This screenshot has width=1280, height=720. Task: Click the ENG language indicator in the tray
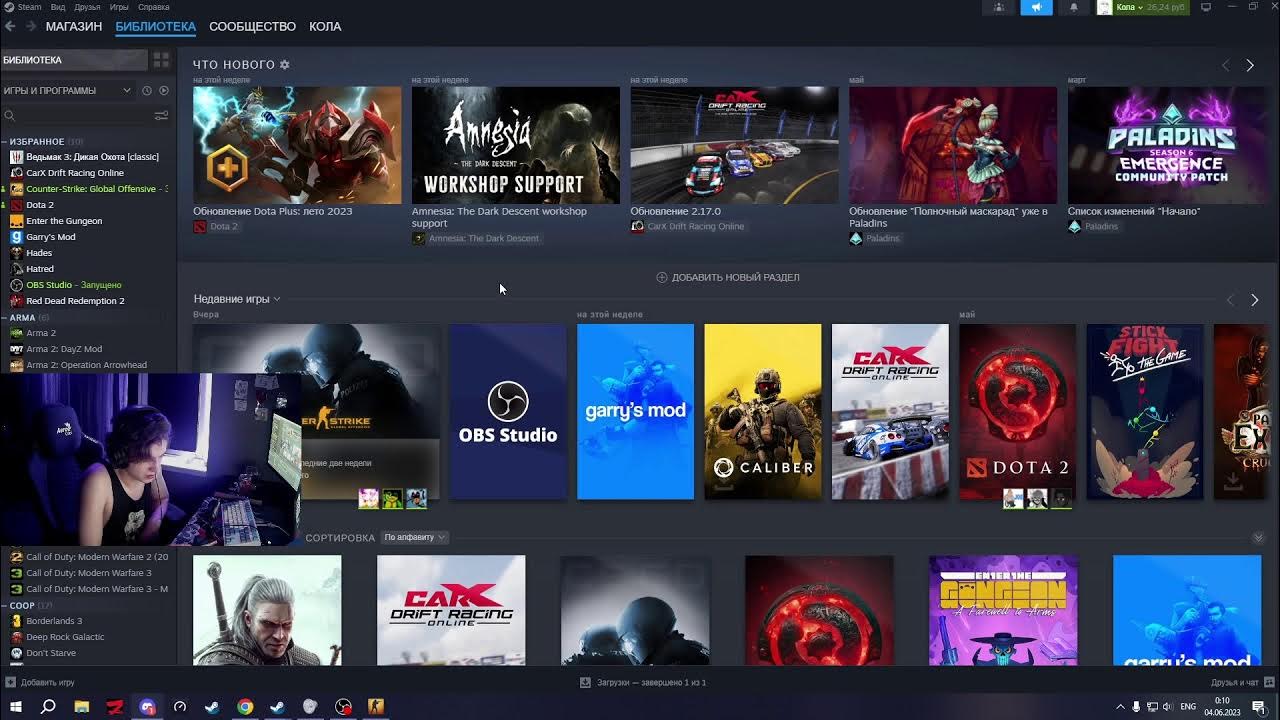coord(1189,707)
